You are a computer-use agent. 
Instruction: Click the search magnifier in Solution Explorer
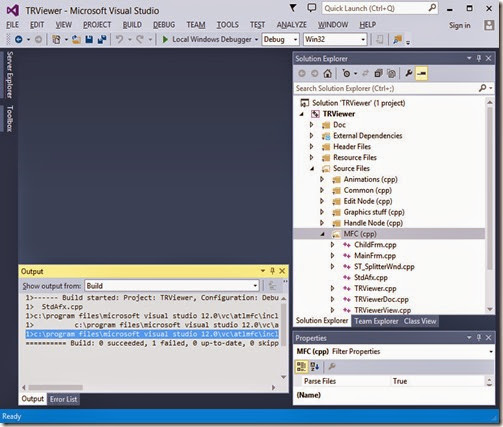coord(482,88)
